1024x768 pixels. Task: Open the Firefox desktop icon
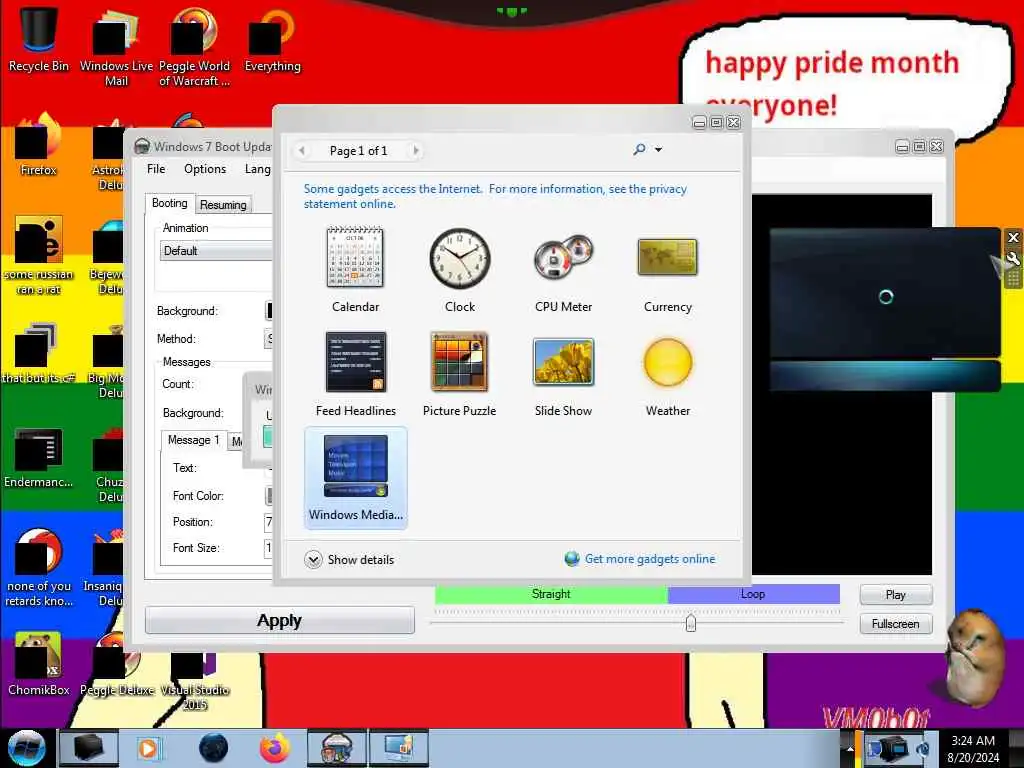coord(39,145)
